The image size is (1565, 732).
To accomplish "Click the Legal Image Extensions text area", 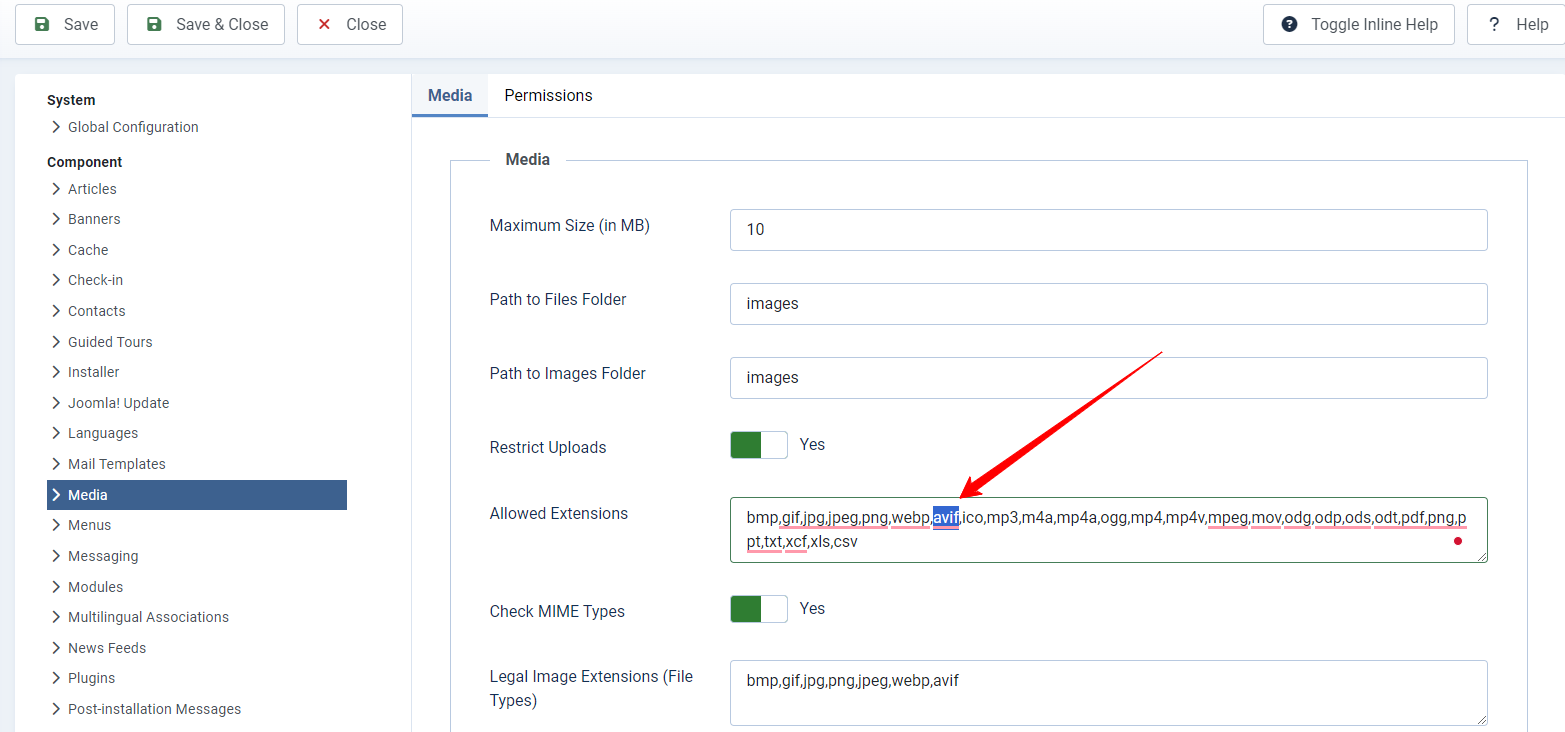I will coord(1108,692).
